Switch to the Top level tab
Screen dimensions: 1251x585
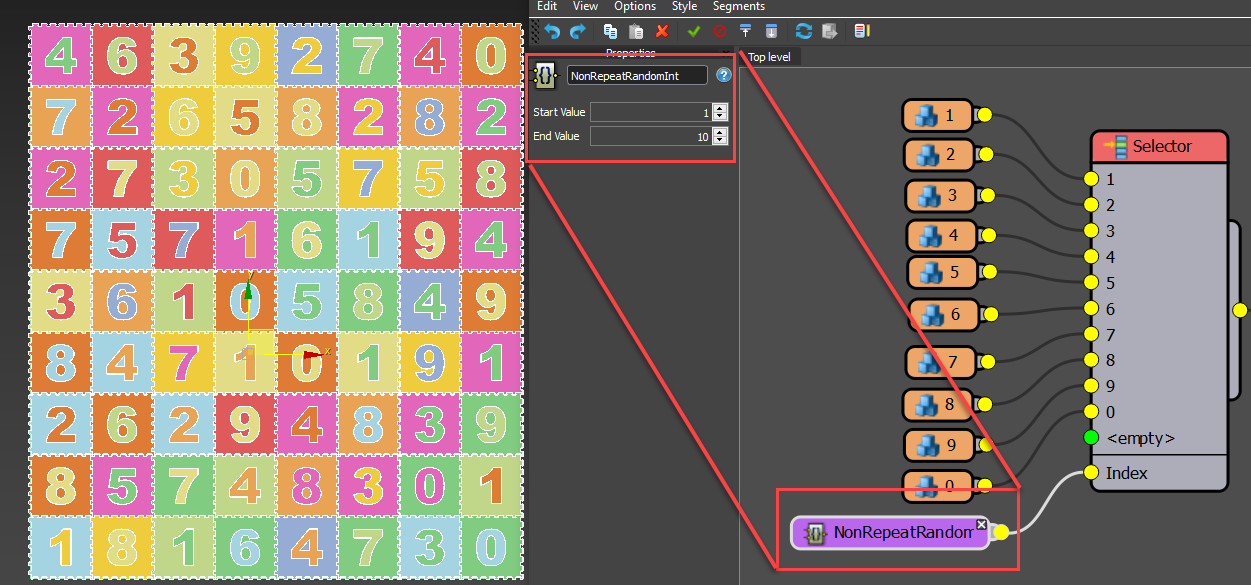click(770, 56)
